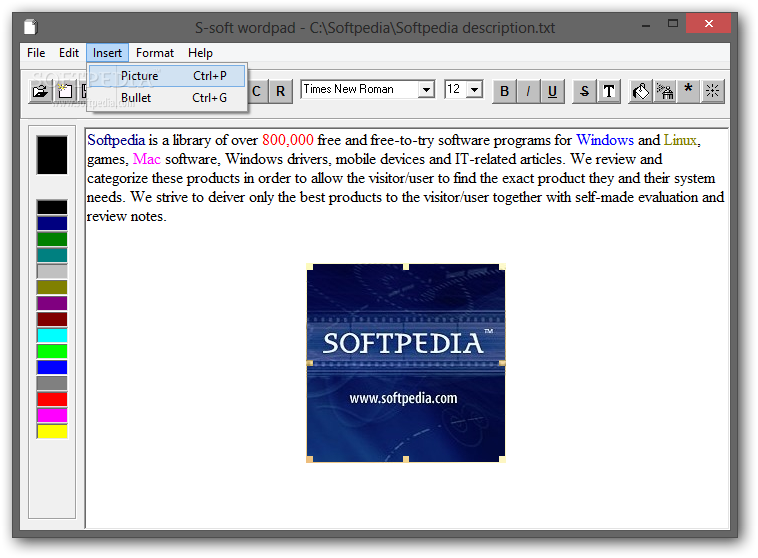Open the Format menu
Image resolution: width=758 pixels, height=558 pixels.
click(x=155, y=53)
